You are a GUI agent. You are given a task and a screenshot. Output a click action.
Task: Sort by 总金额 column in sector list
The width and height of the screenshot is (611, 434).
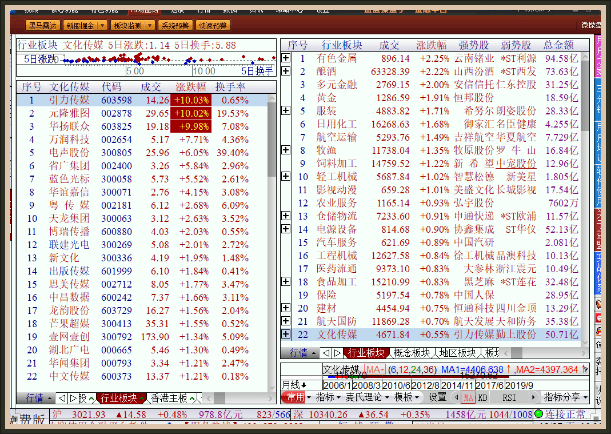(x=558, y=45)
